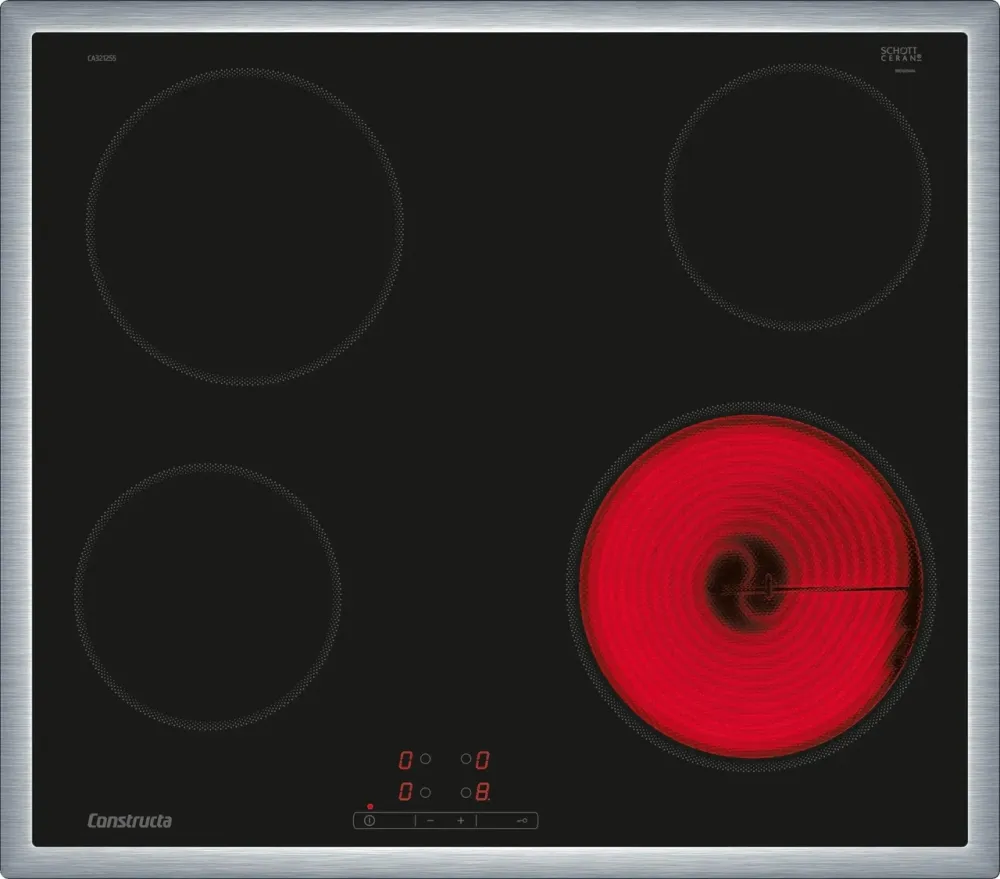Click the Schott Ceran logo
Screen dimensions: 1000x879
900,54
